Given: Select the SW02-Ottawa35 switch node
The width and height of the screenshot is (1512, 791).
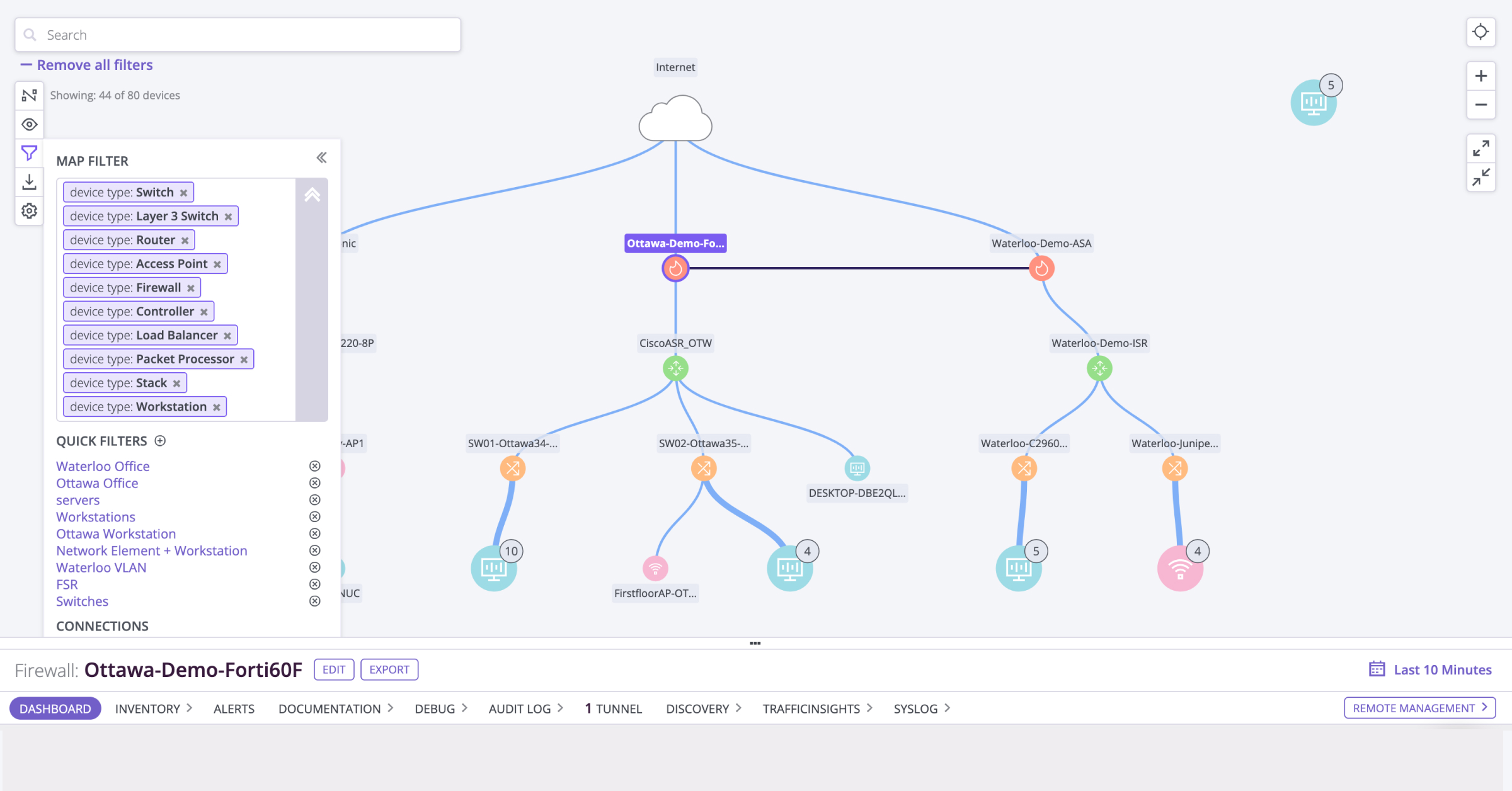Looking at the screenshot, I should point(704,469).
